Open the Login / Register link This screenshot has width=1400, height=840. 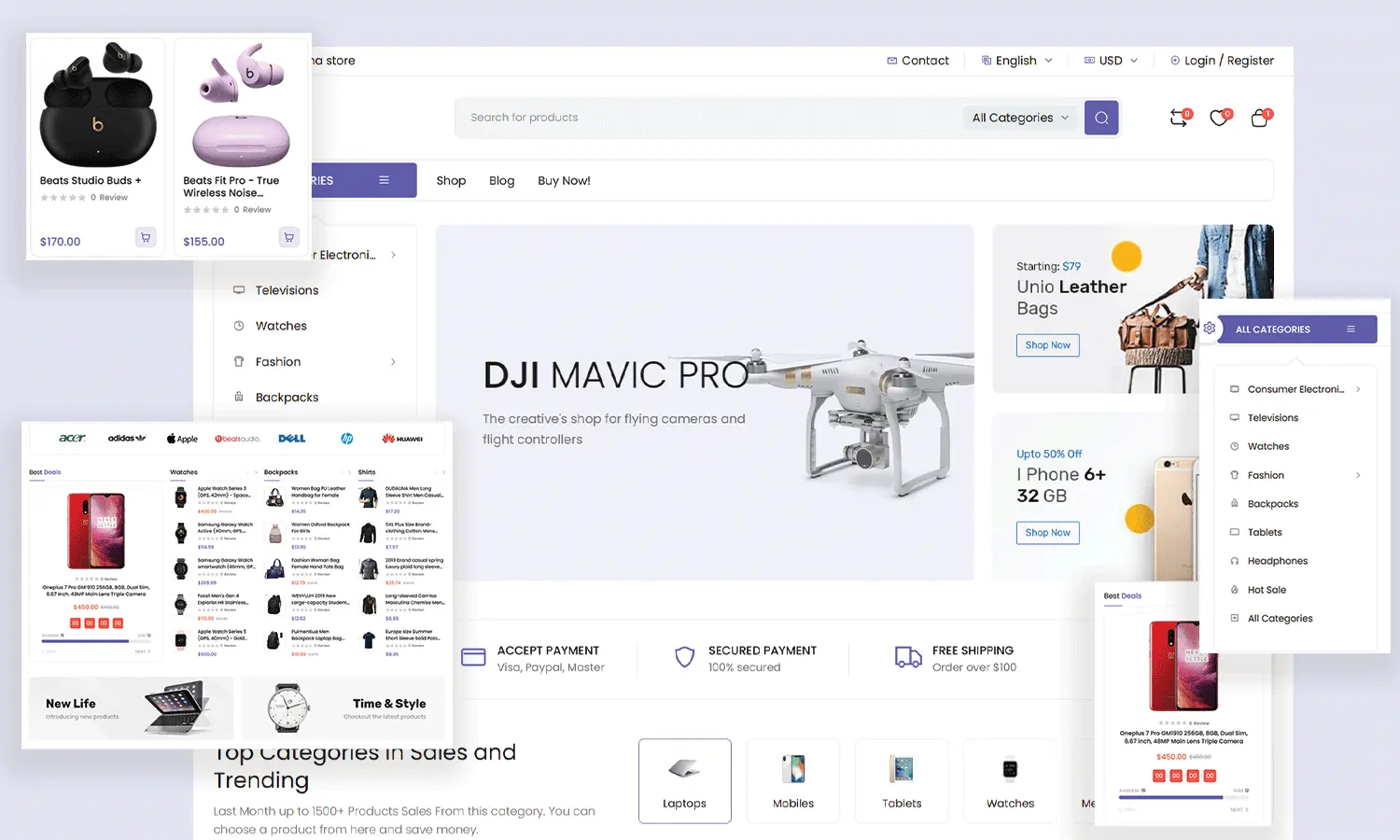(x=1222, y=61)
